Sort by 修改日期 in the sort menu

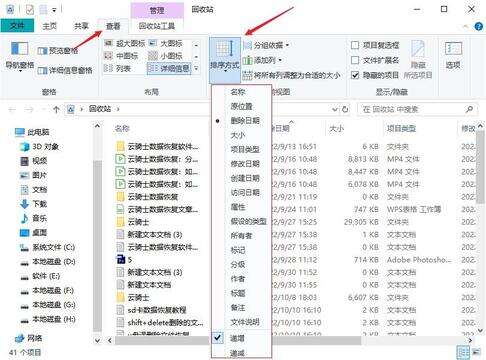[241, 164]
